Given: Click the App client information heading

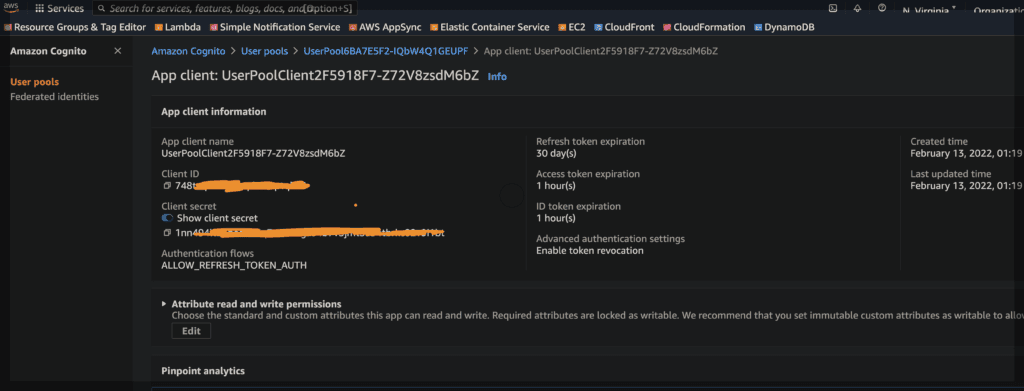Looking at the screenshot, I should [214, 112].
